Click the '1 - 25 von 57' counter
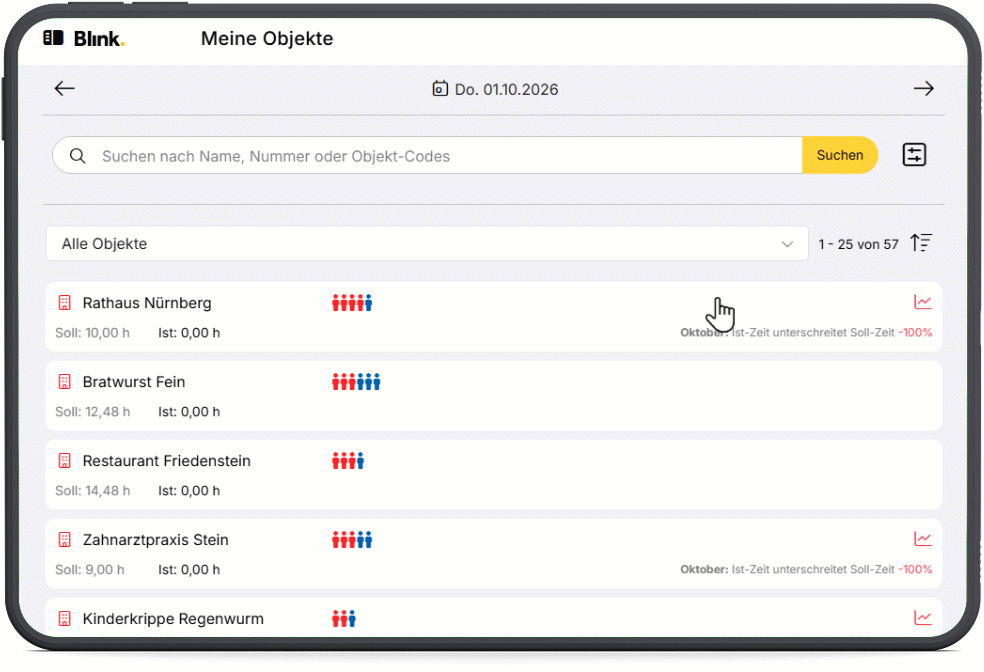 pyautogui.click(x=858, y=244)
